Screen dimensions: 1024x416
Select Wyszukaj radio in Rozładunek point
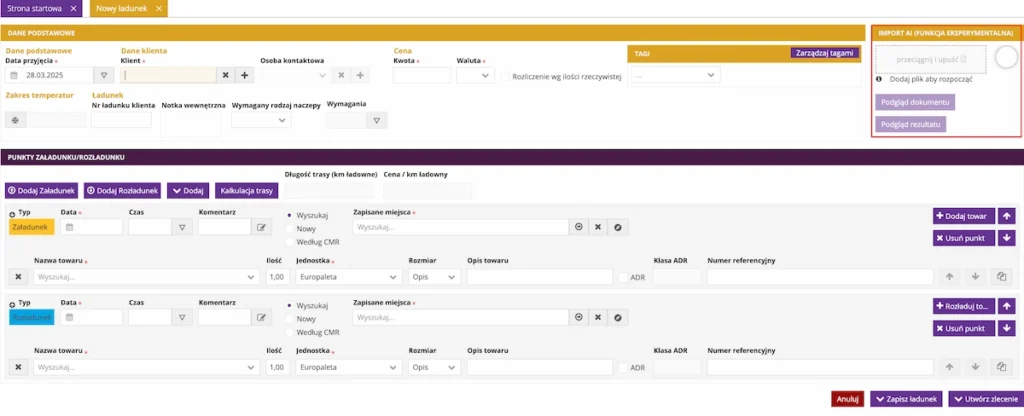(x=290, y=305)
